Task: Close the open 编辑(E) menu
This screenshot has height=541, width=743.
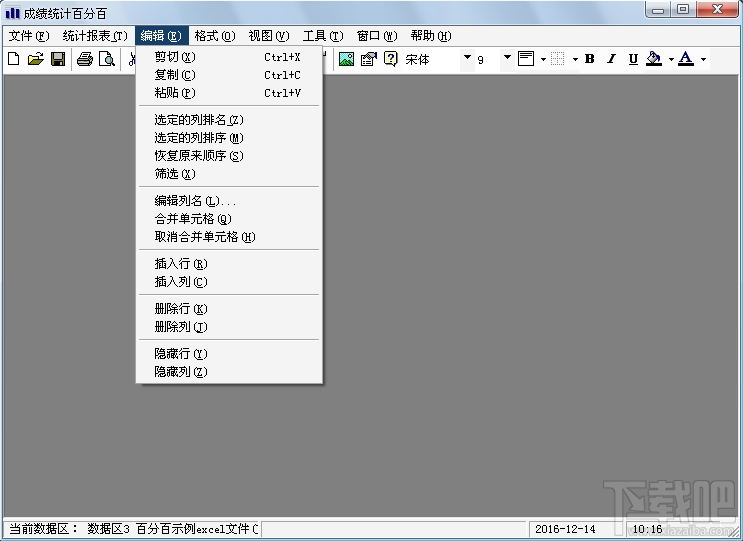Action: 162,36
